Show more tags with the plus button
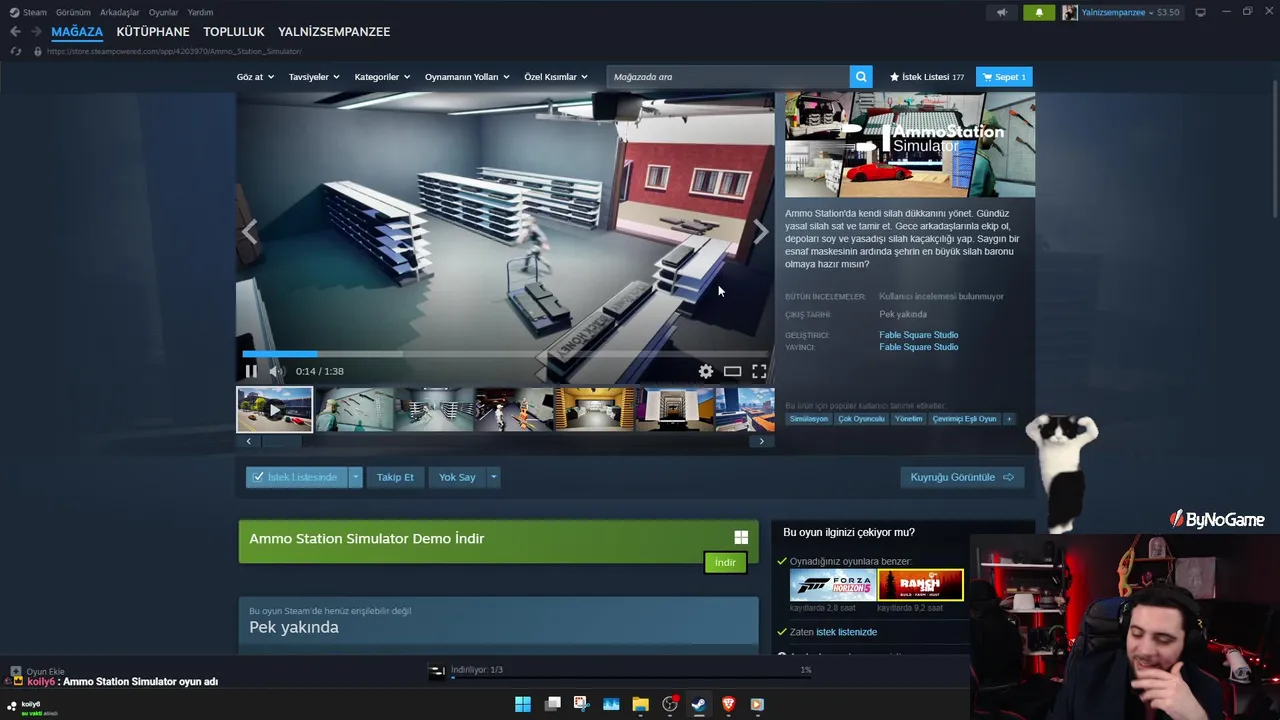Image resolution: width=1280 pixels, height=720 pixels. click(x=1009, y=419)
